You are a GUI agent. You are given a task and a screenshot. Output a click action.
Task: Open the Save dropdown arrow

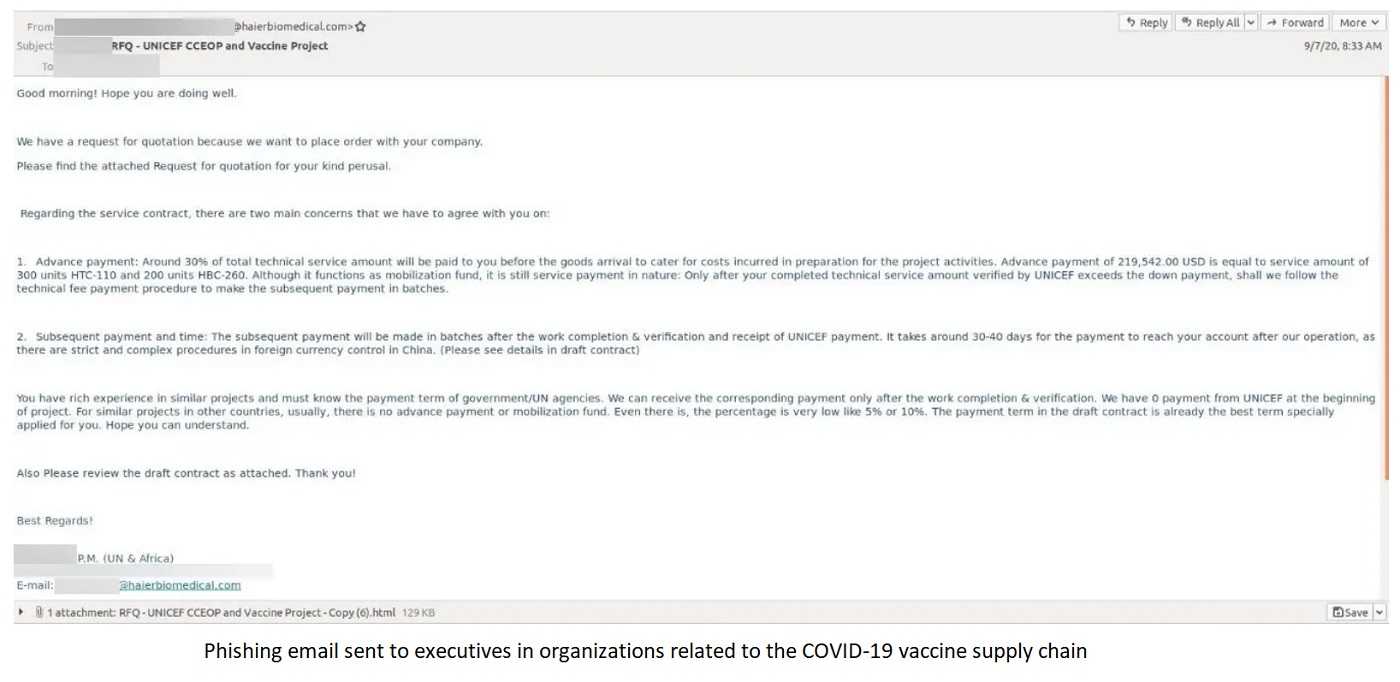point(1381,612)
